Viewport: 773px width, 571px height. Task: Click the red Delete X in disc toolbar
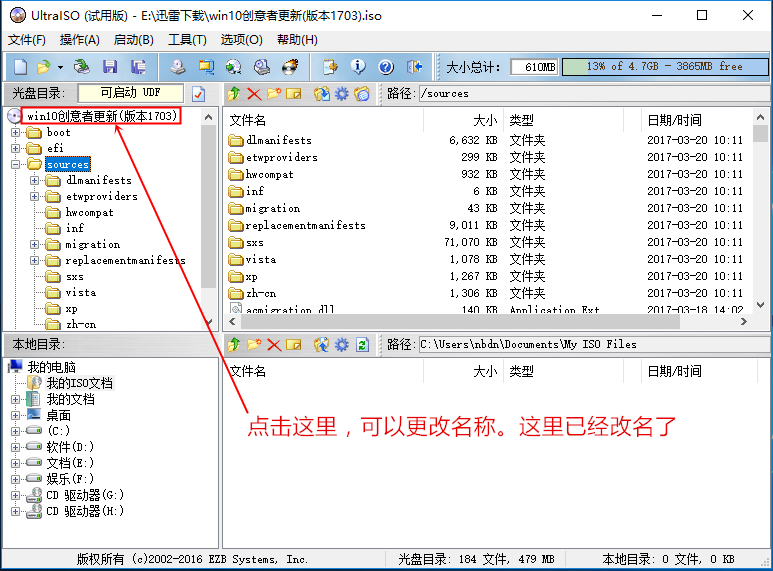pos(254,94)
